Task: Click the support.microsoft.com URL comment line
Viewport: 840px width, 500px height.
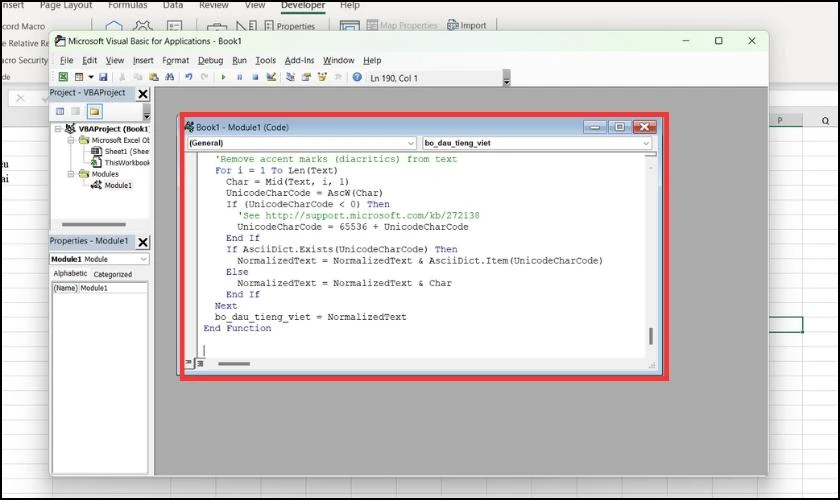Action: 358,215
